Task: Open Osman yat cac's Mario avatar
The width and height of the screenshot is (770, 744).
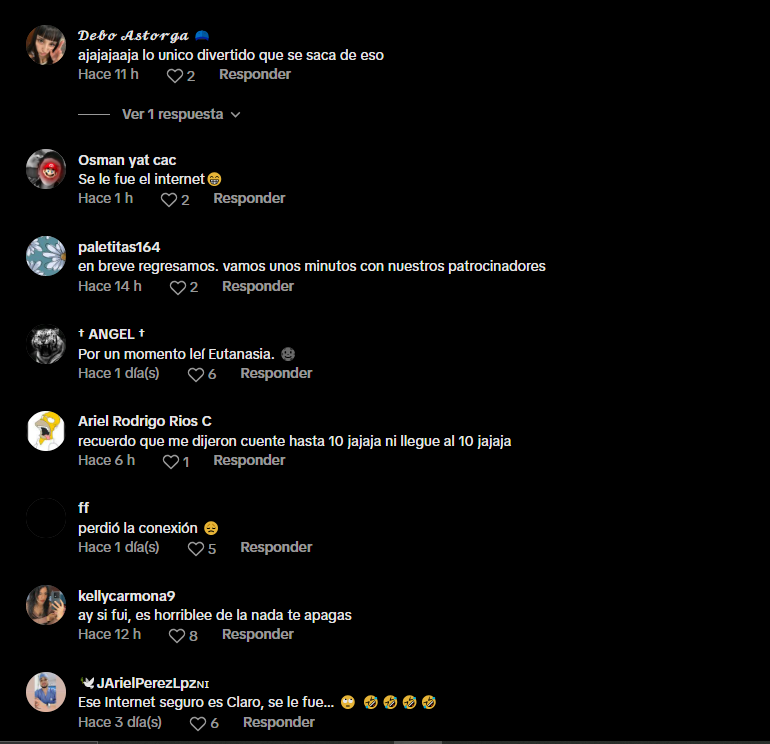Action: coord(46,169)
